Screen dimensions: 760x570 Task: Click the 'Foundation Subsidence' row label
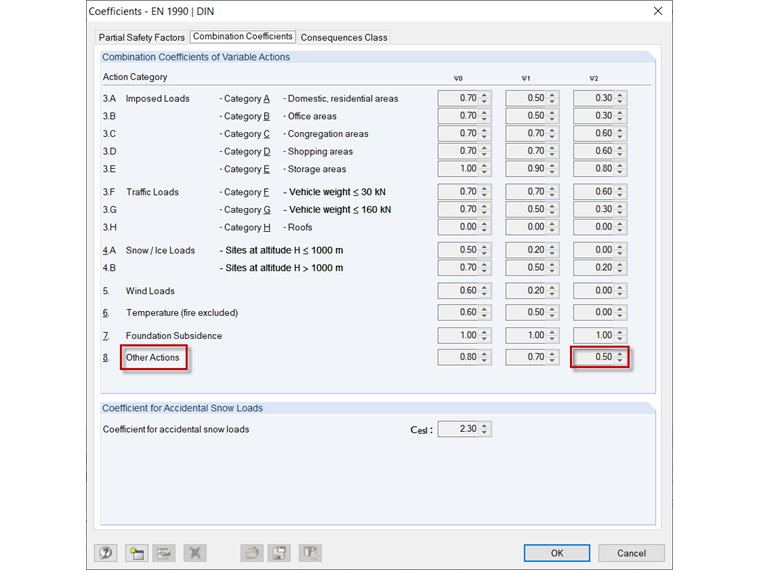pyautogui.click(x=174, y=335)
